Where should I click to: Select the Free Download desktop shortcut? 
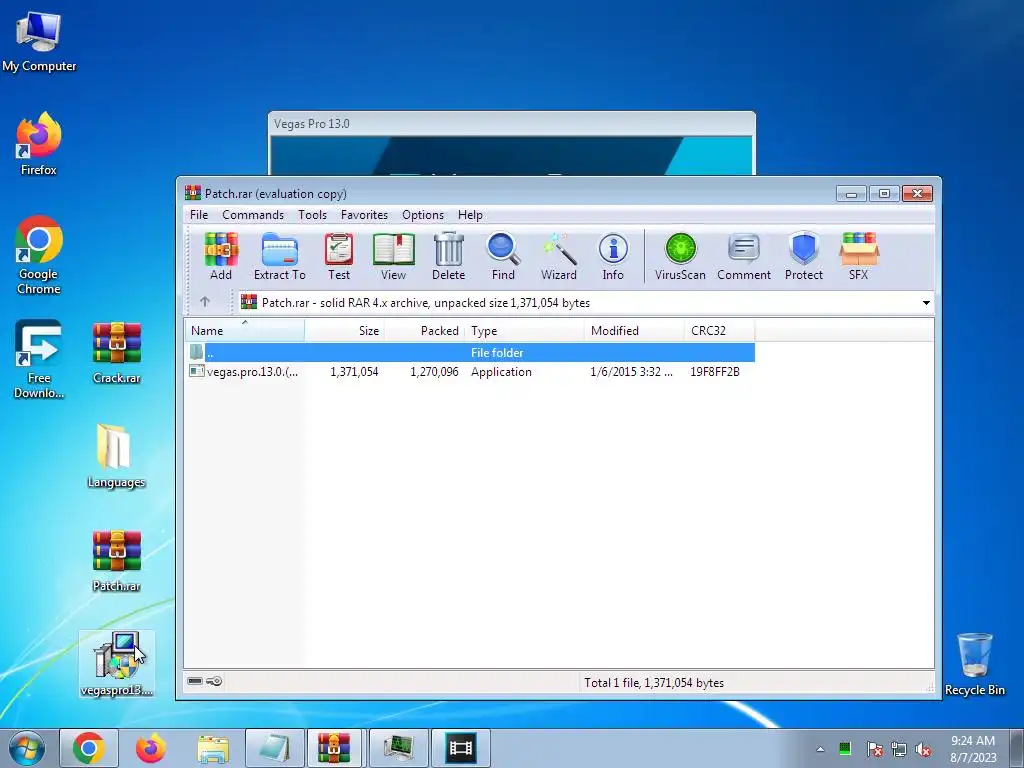tap(39, 359)
